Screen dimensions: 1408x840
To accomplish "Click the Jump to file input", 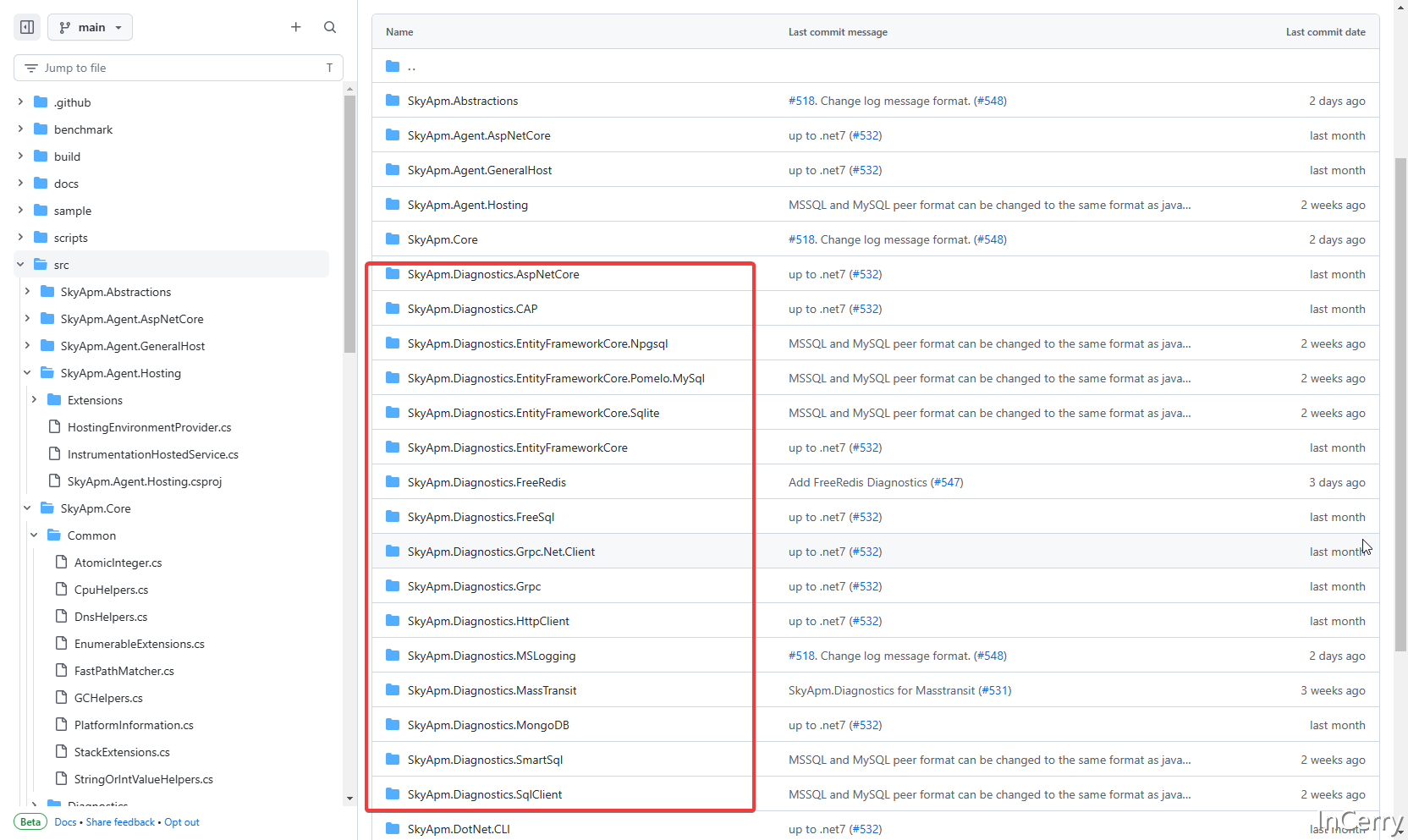I will click(178, 68).
